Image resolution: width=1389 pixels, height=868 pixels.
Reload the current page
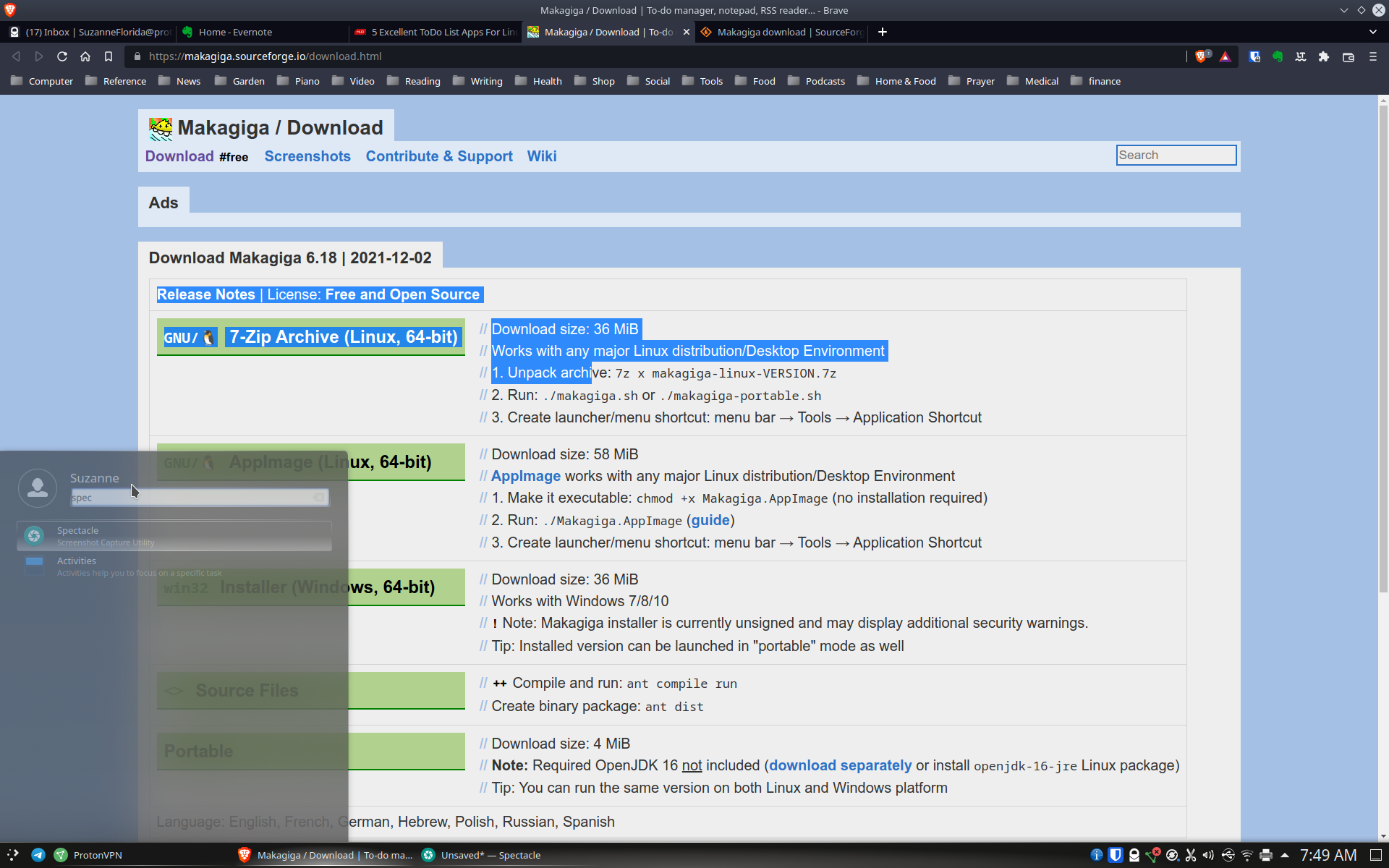pyautogui.click(x=62, y=56)
